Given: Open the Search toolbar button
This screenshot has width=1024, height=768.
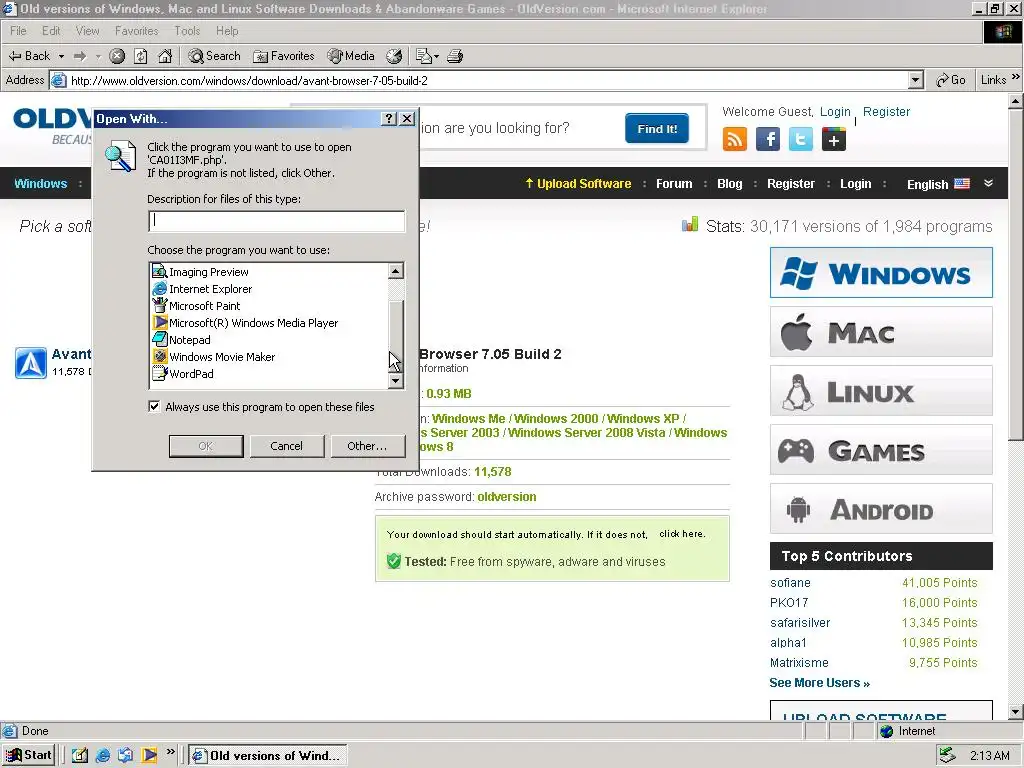Looking at the screenshot, I should [214, 56].
